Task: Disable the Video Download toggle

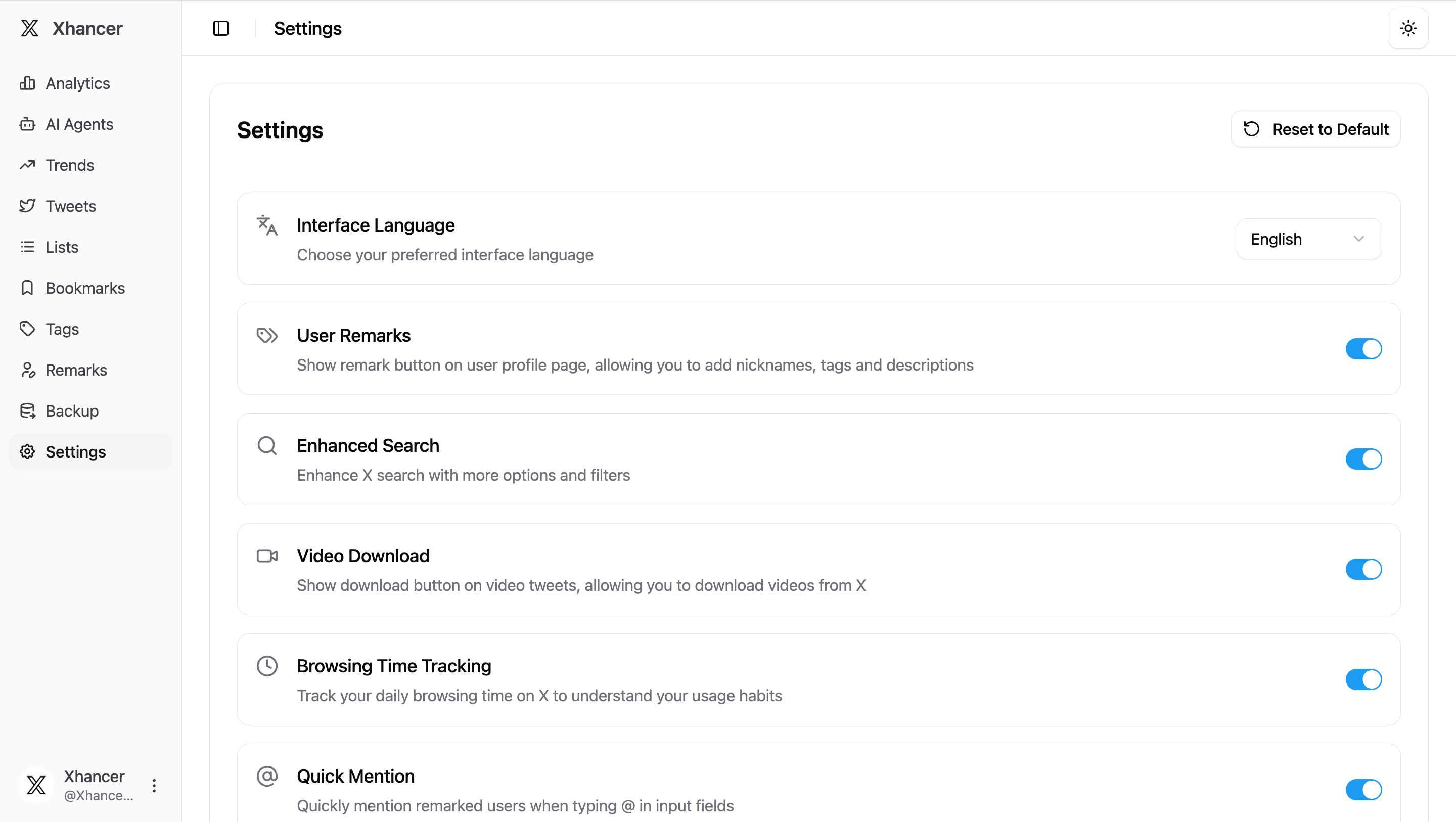Action: click(x=1363, y=569)
